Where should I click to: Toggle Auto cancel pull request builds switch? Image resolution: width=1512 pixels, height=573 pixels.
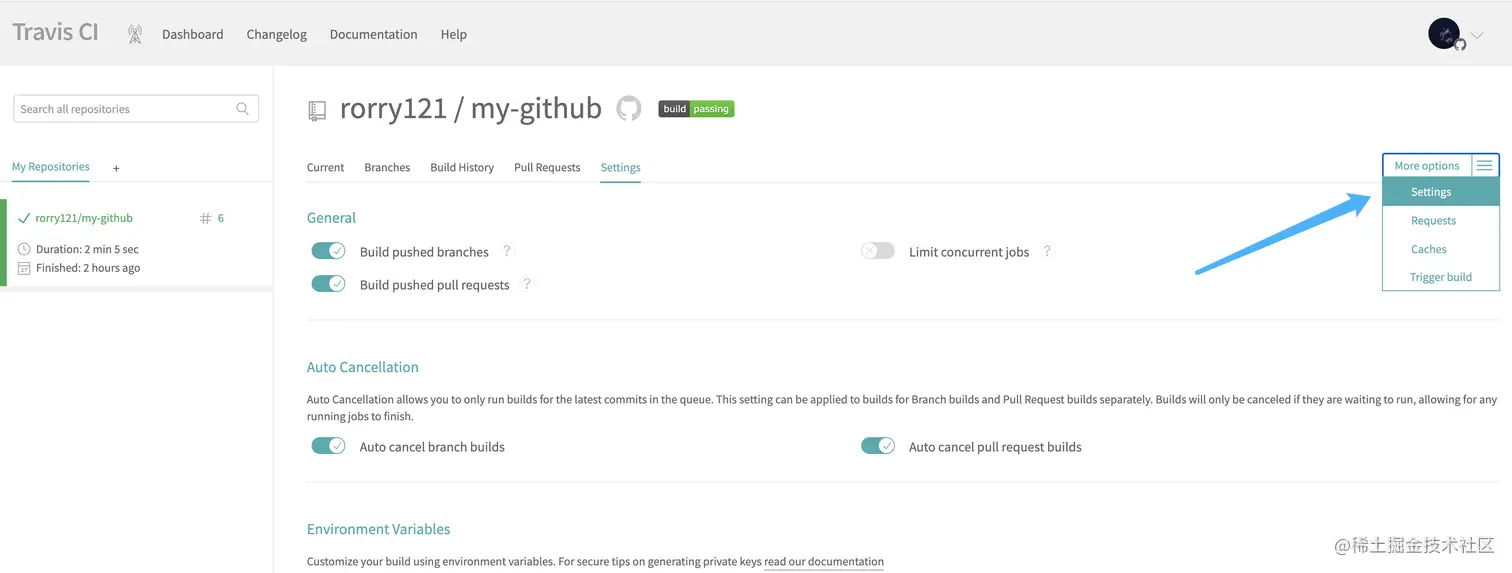pos(878,446)
